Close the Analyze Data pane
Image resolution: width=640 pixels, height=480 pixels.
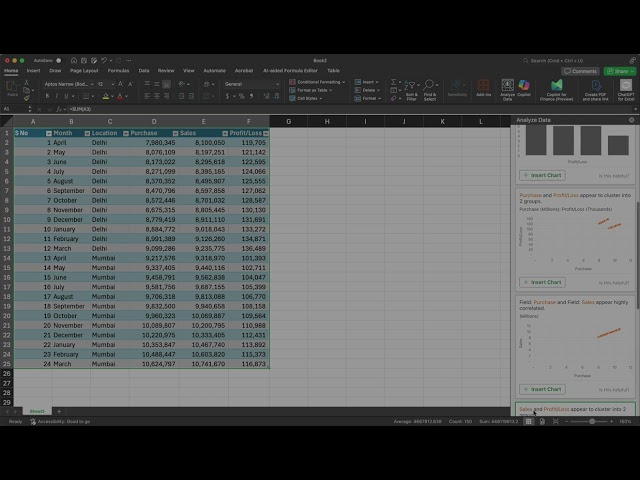[631, 120]
